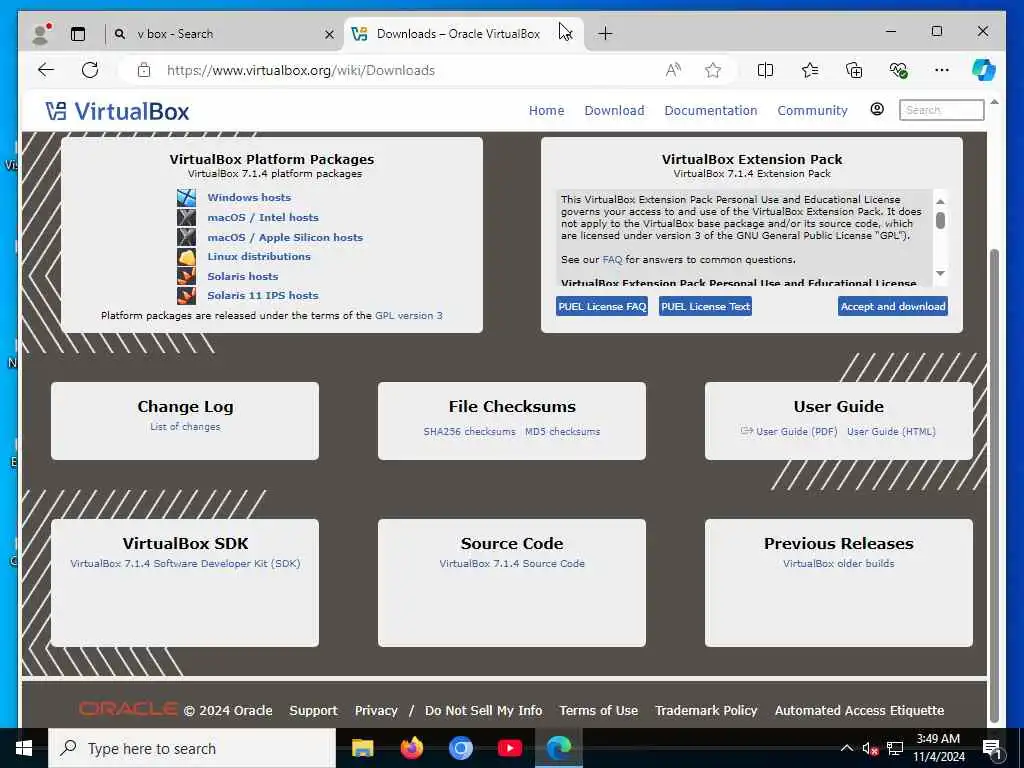Open Browser essentials heart icon
The height and width of the screenshot is (768, 1024).
[898, 70]
